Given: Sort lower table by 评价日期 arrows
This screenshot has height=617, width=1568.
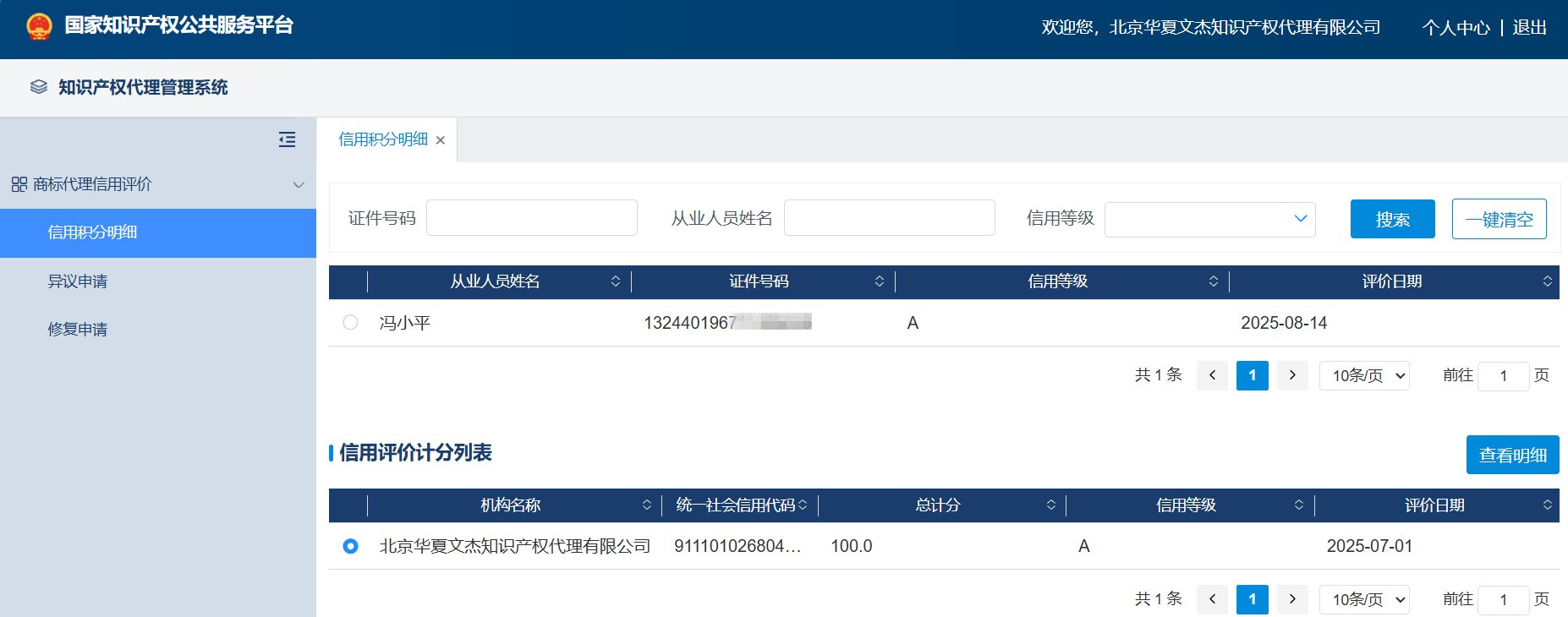Looking at the screenshot, I should tap(1548, 505).
